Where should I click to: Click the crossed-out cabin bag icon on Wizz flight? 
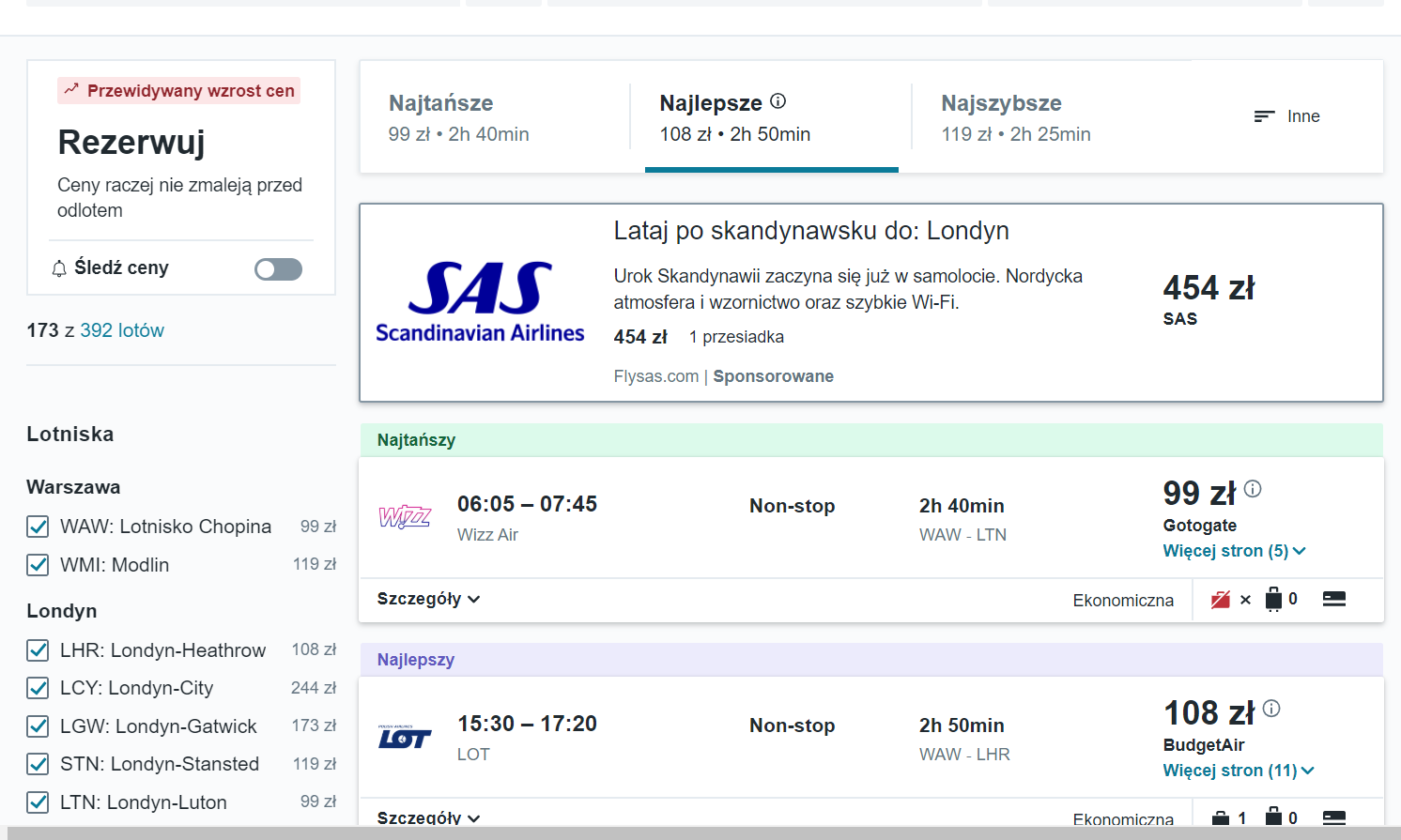pyautogui.click(x=1221, y=600)
